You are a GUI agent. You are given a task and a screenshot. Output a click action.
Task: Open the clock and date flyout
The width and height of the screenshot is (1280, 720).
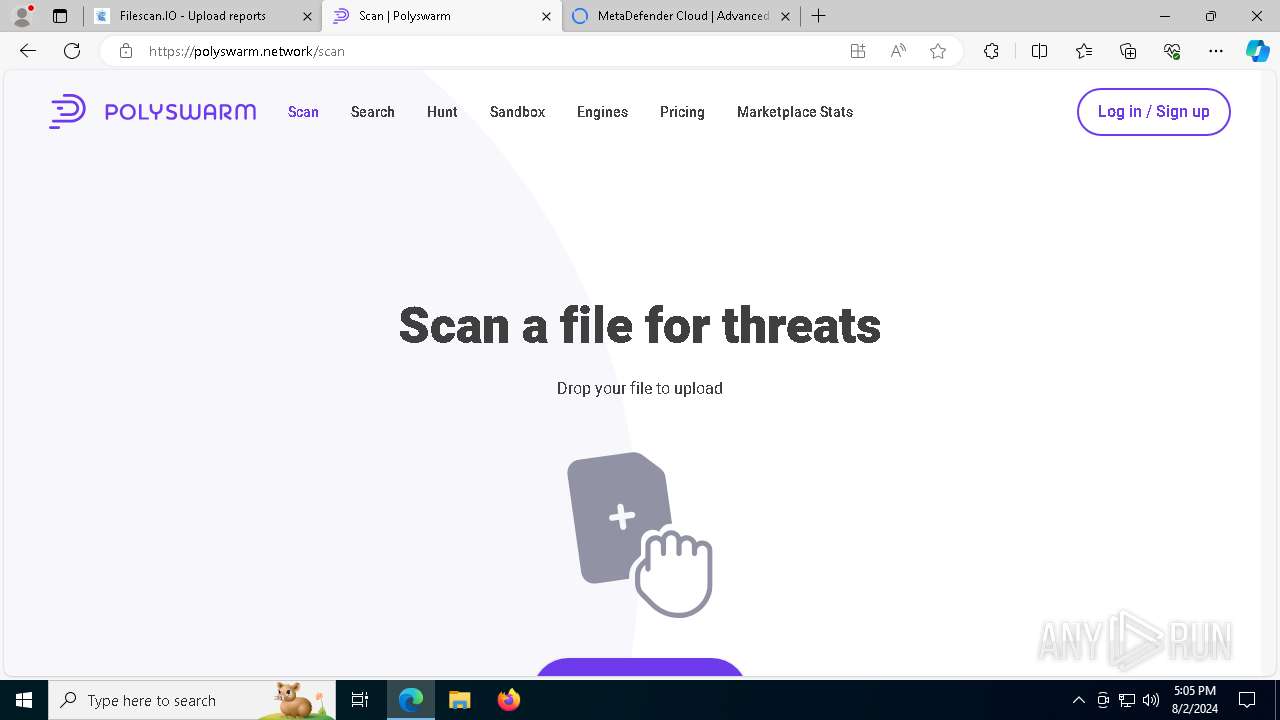tap(1195, 700)
